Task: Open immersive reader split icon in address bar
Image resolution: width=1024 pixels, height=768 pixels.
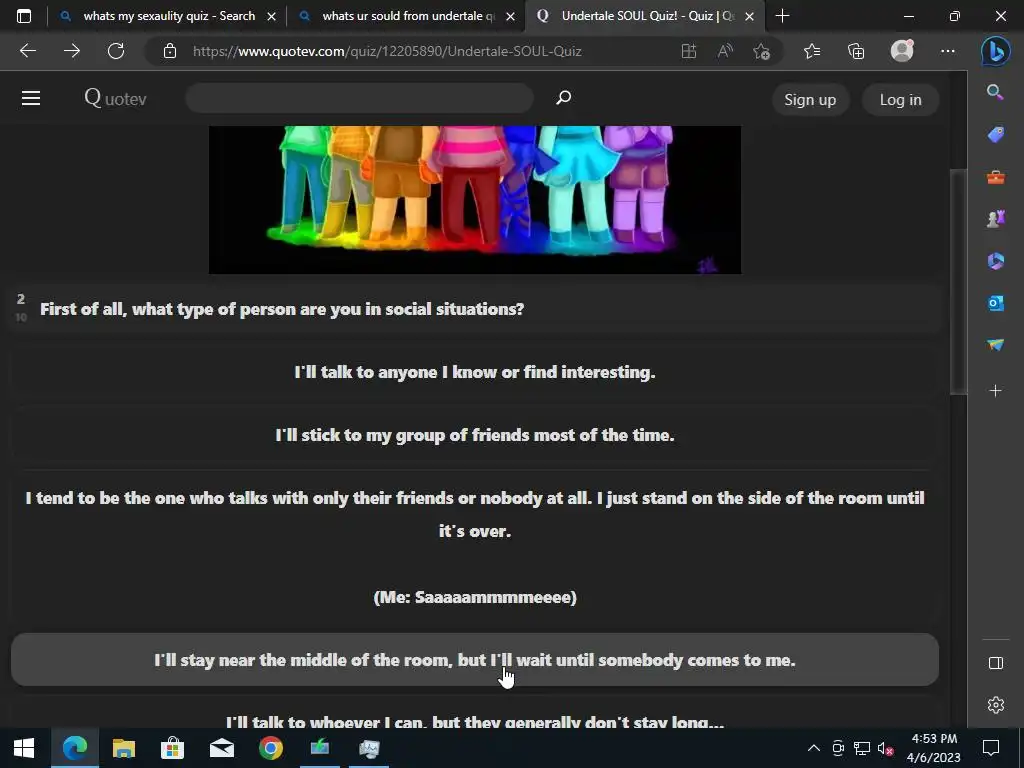Action: [x=688, y=51]
